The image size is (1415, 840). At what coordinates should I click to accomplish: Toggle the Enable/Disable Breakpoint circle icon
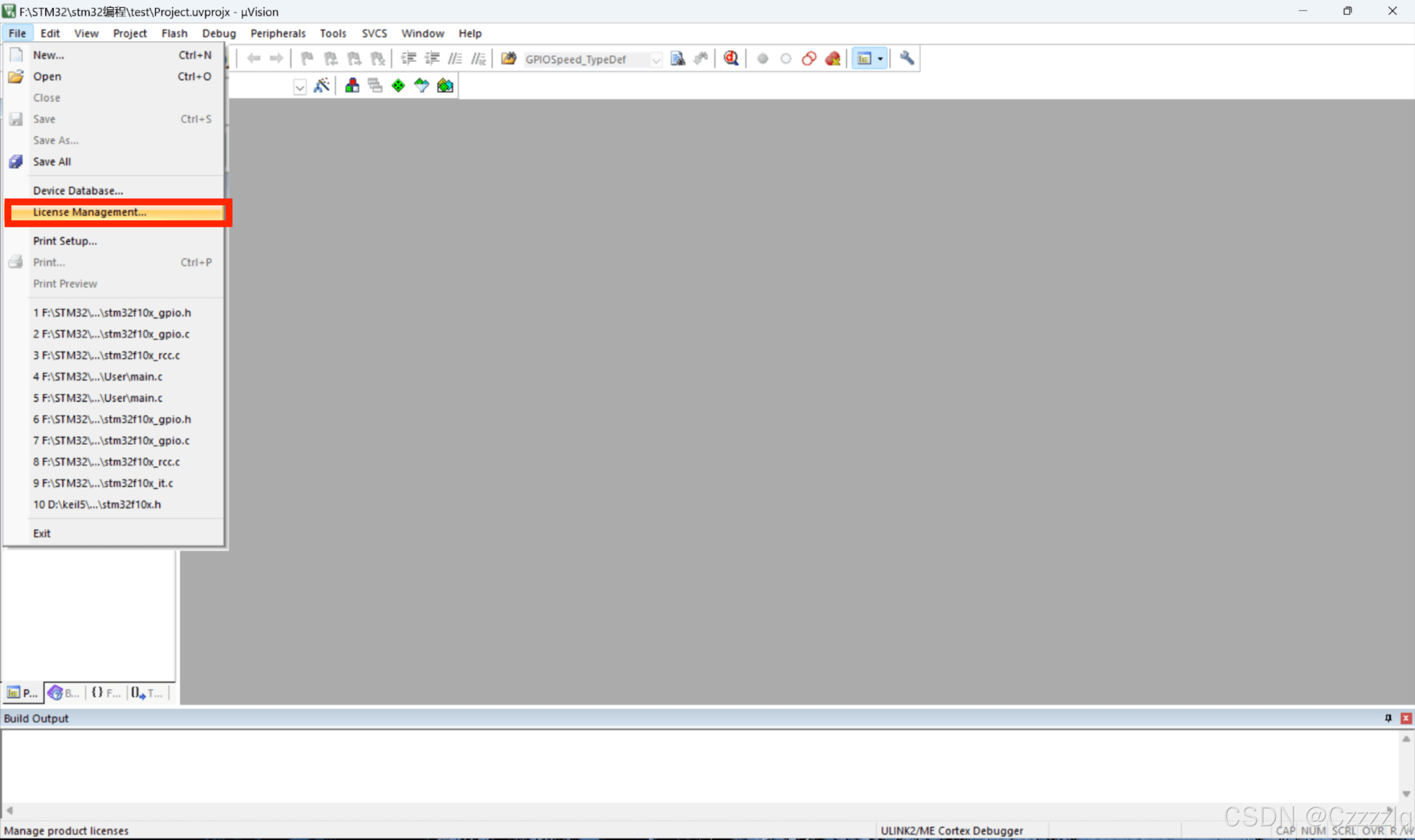(786, 58)
